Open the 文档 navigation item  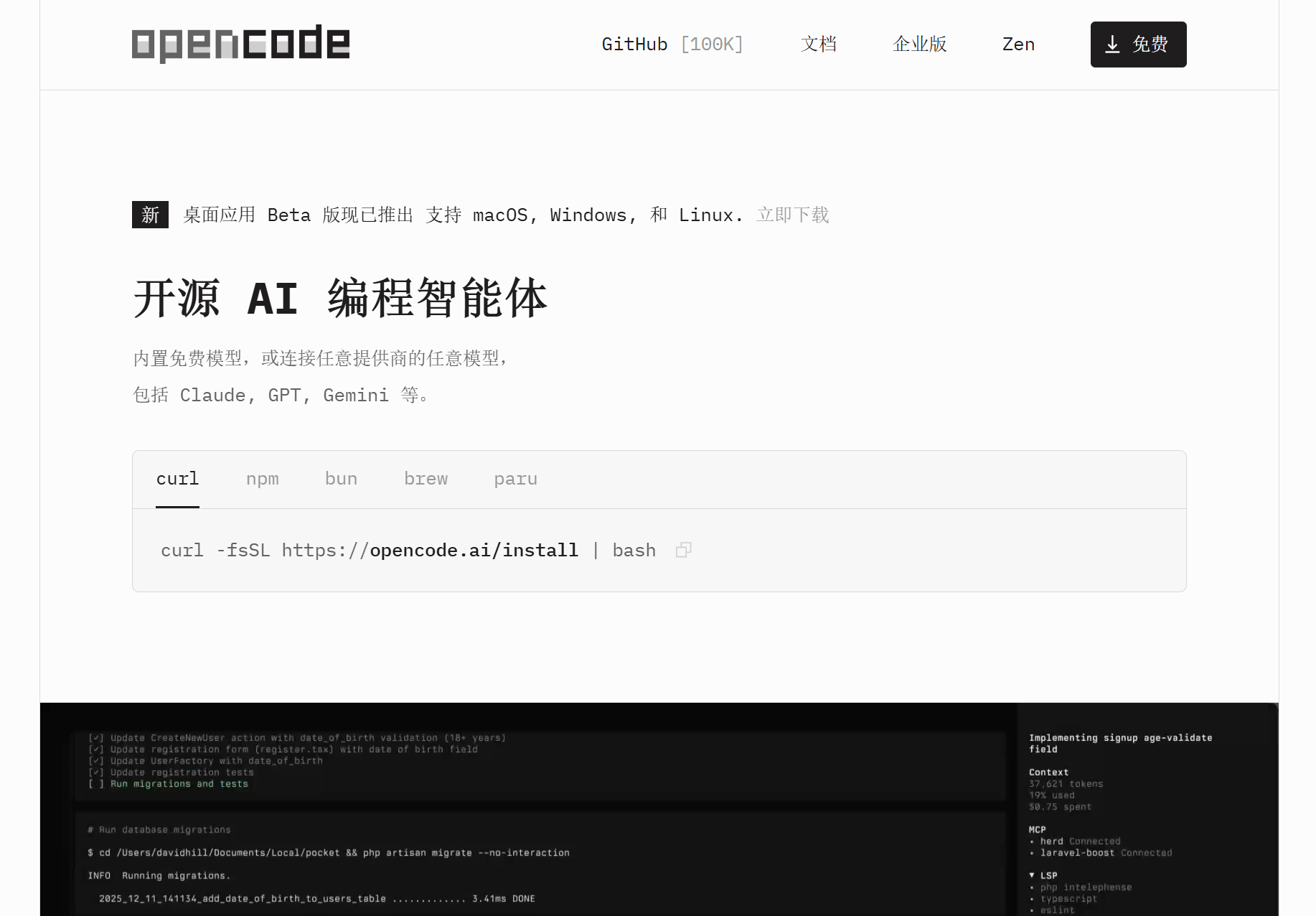819,44
